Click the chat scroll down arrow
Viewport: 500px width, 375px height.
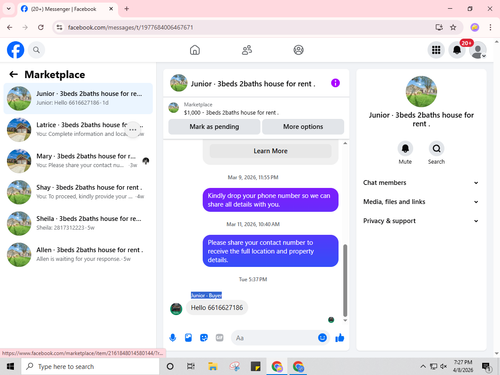[345, 320]
